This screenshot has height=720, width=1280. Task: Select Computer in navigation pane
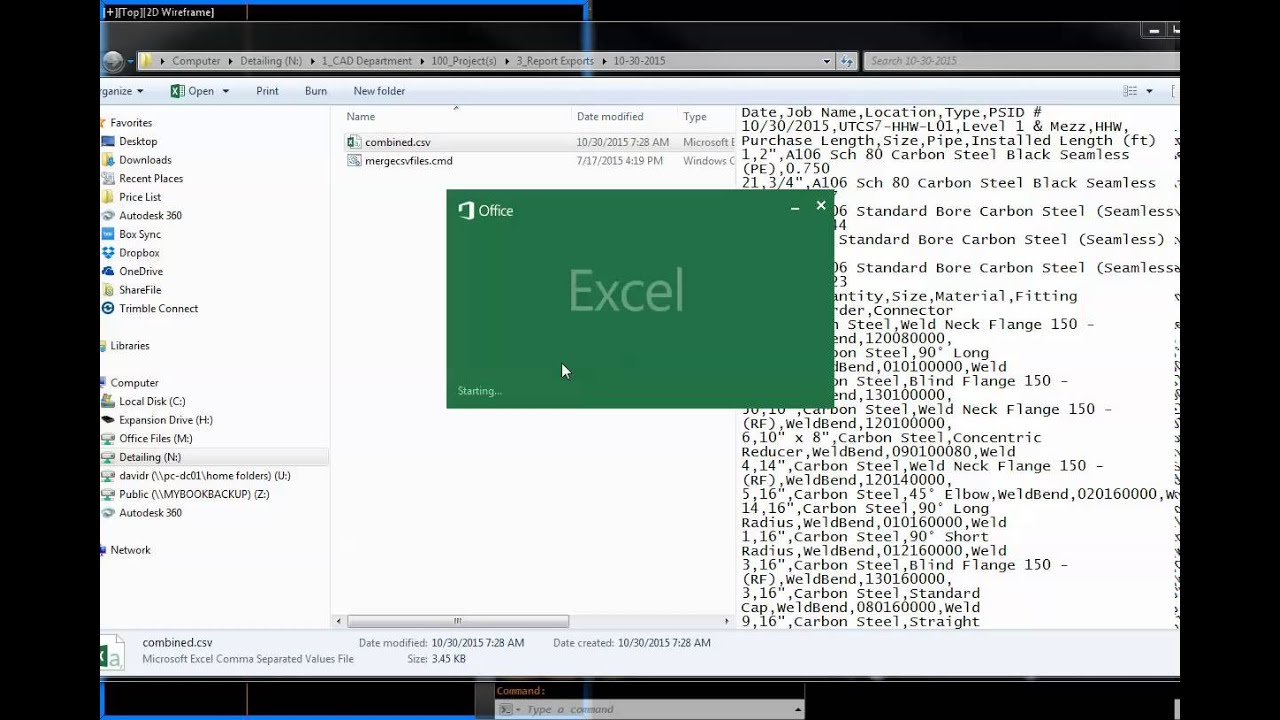click(134, 382)
